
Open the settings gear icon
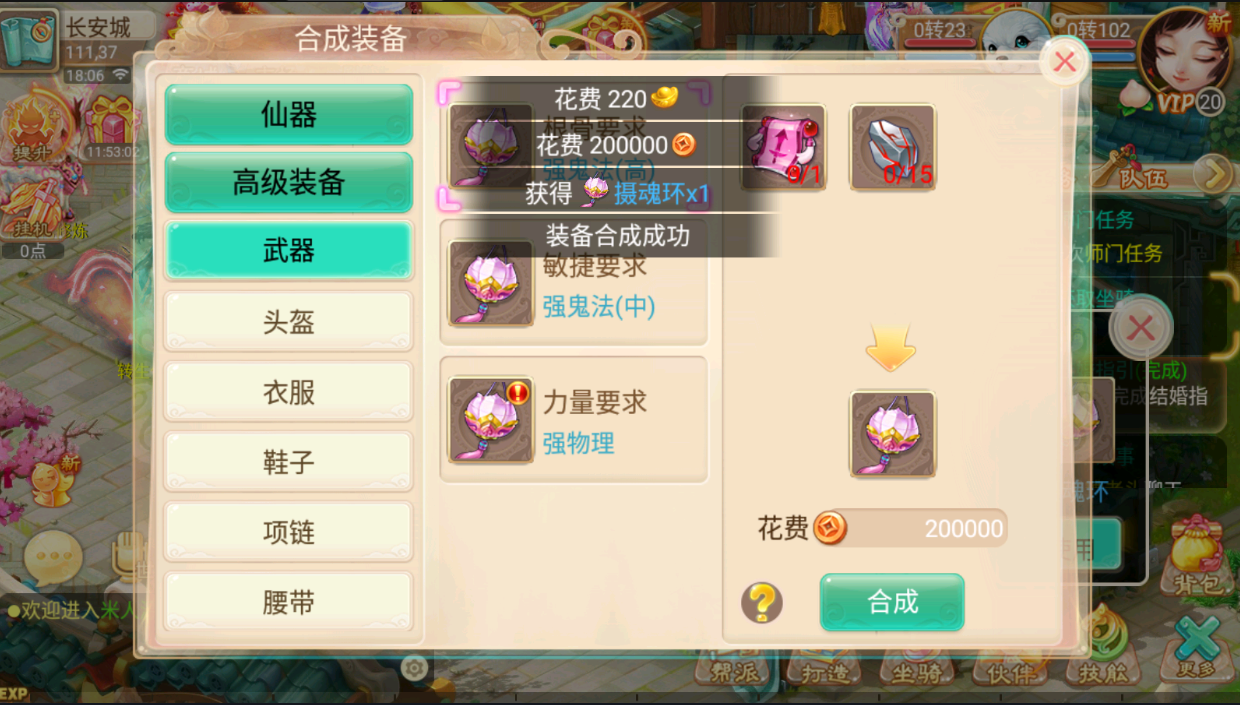click(414, 668)
